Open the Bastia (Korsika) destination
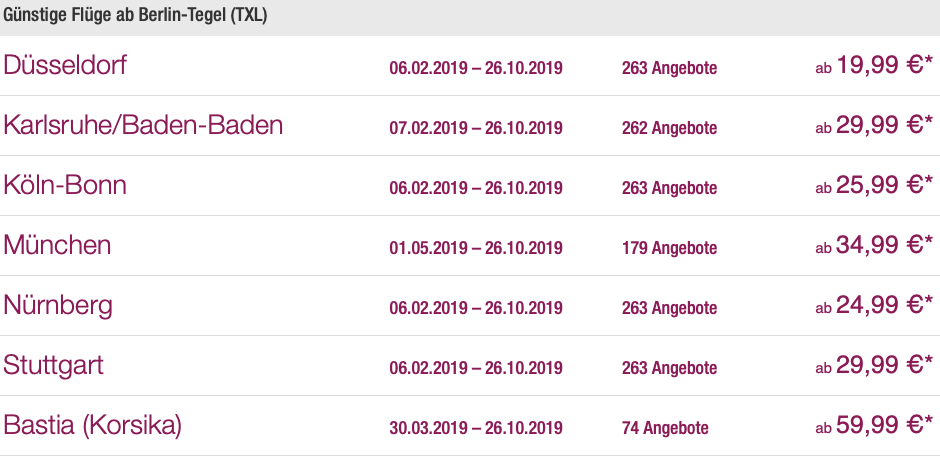The image size is (940, 460). click(92, 425)
